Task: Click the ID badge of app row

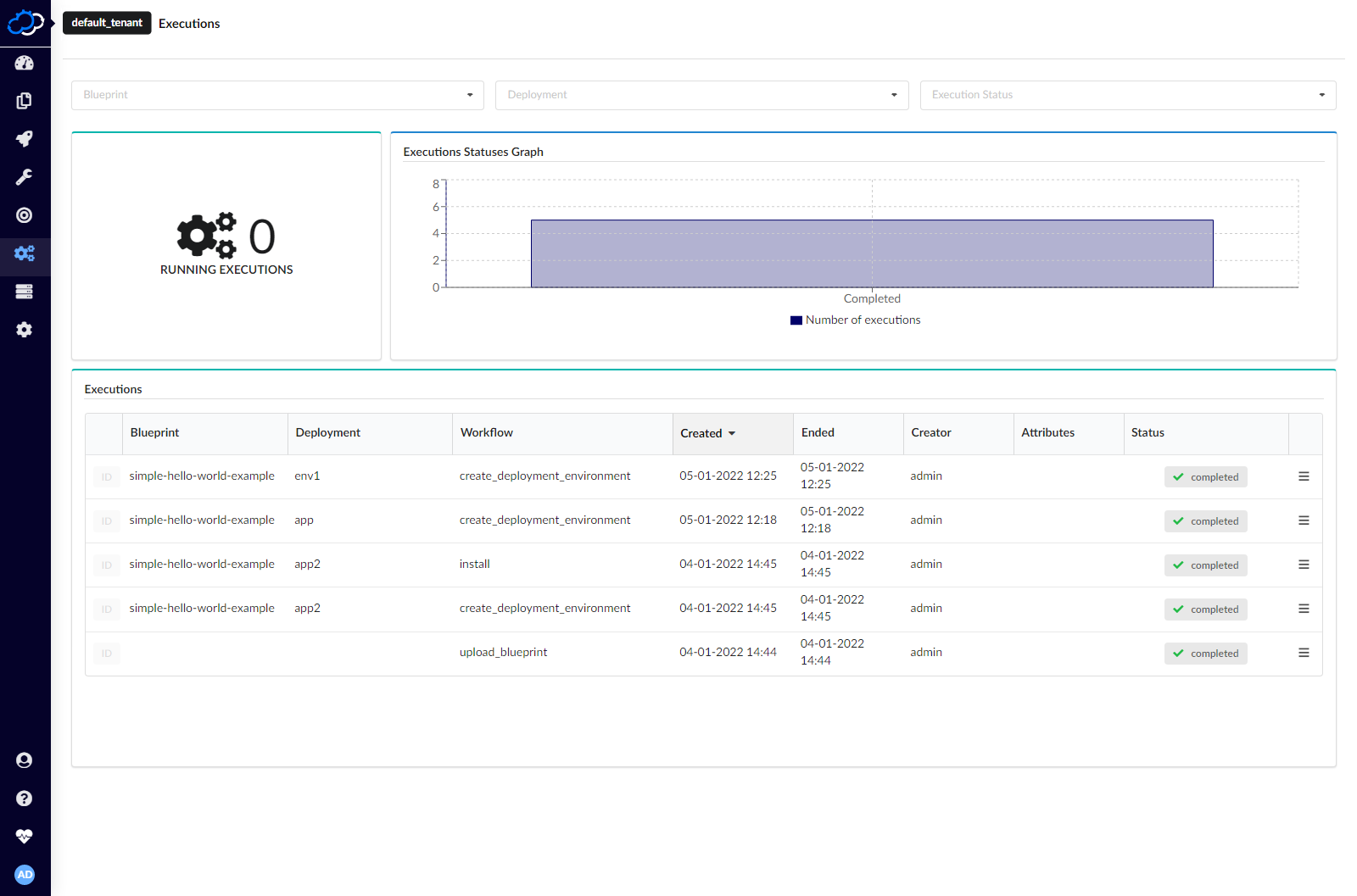Action: [x=107, y=521]
